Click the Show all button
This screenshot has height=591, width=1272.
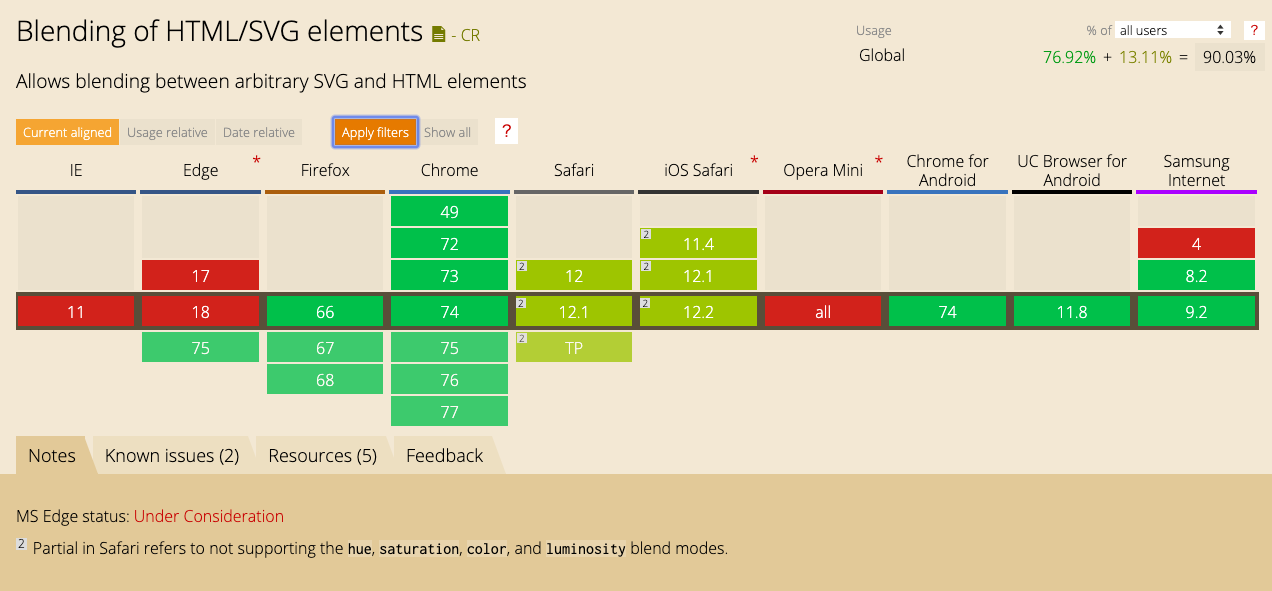[447, 131]
